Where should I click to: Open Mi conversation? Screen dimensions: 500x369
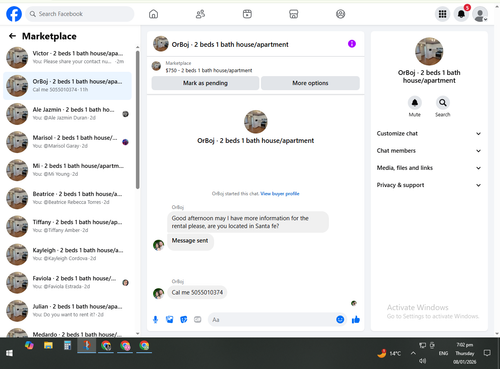67,170
